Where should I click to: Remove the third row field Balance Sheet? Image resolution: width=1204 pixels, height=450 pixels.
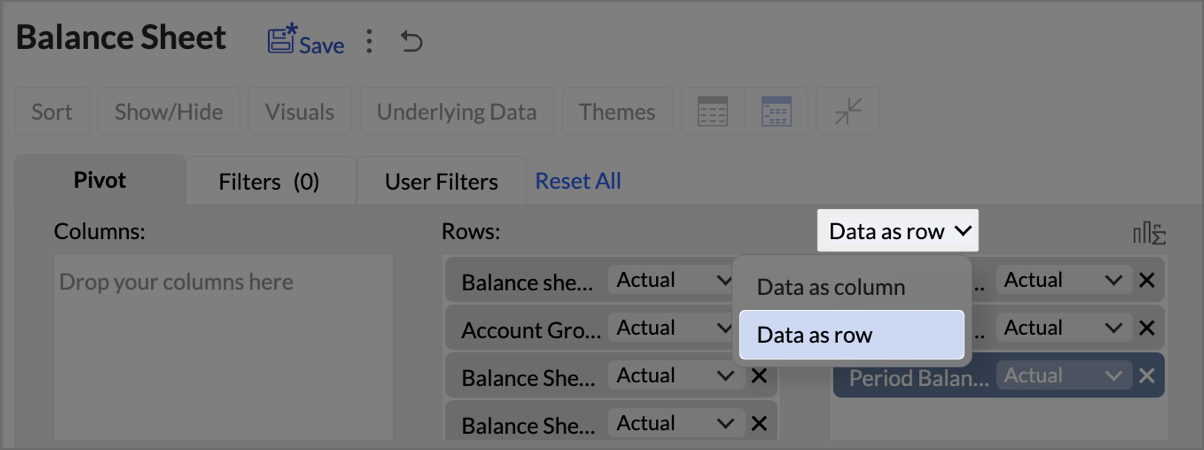(759, 376)
